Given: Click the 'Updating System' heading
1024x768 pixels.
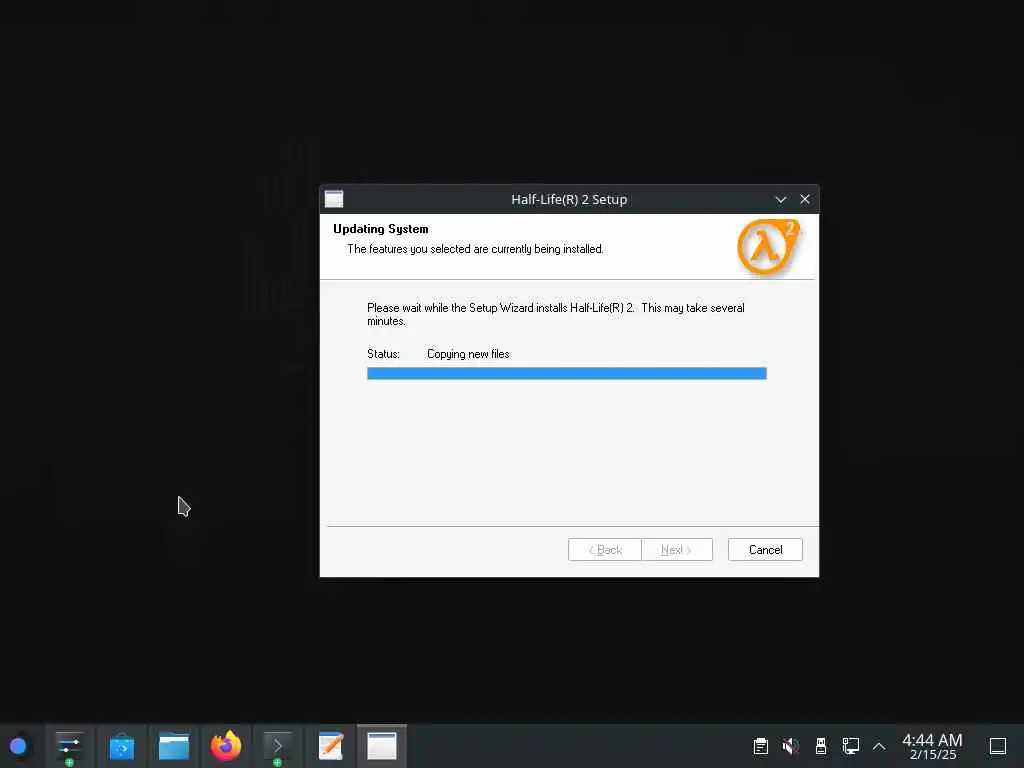Looking at the screenshot, I should [x=381, y=229].
